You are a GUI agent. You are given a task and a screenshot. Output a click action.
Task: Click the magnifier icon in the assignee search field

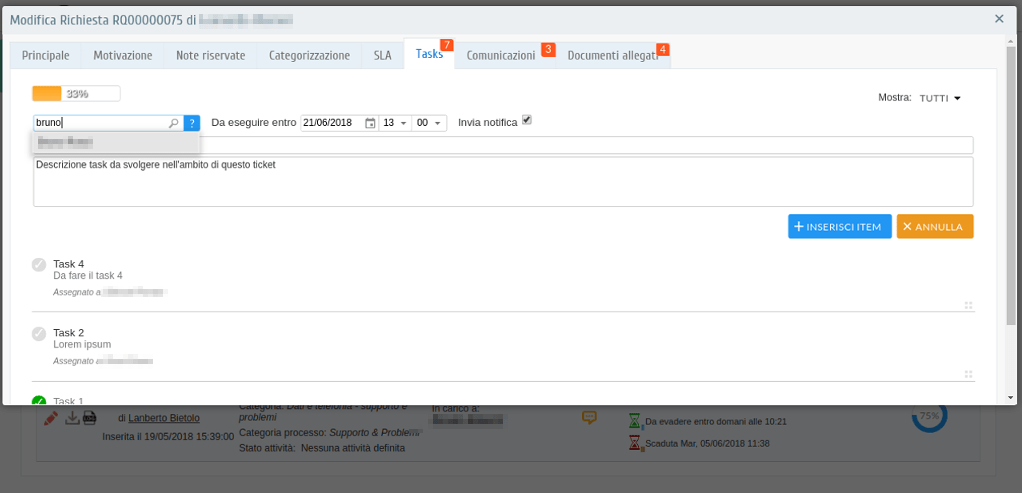[173, 123]
